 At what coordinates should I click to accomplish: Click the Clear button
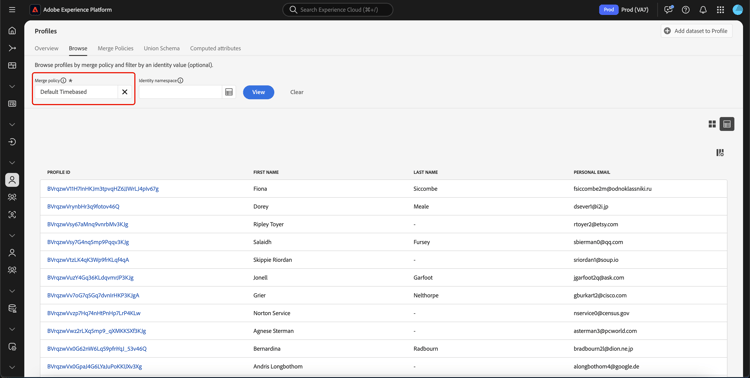point(297,92)
